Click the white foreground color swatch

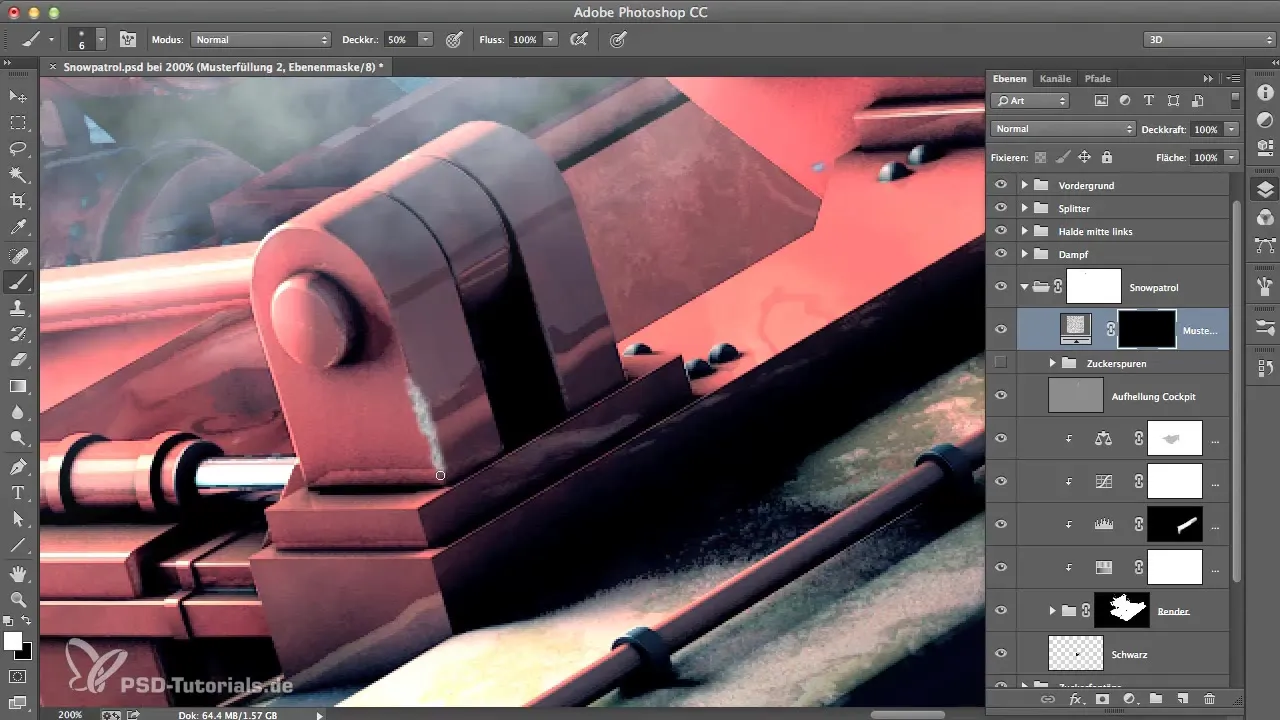click(13, 641)
